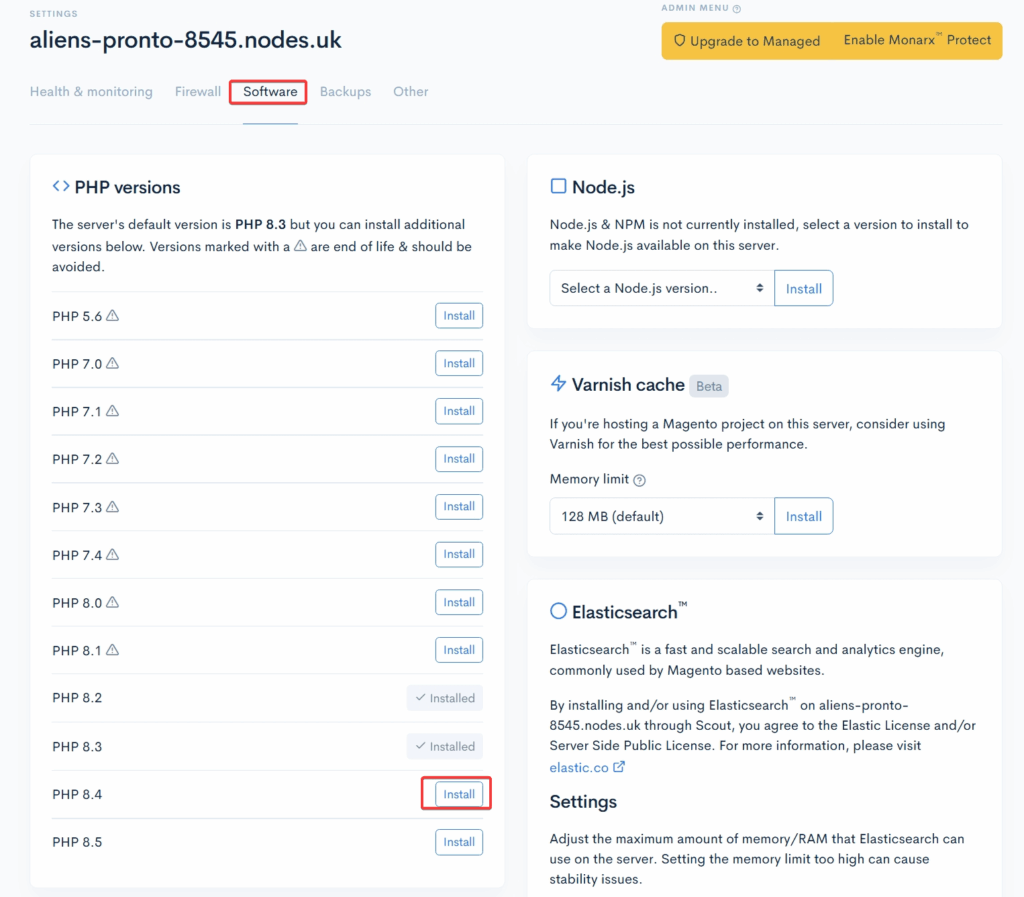Open the Varnish memory limit dropdown
Screen dimensions: 1024x897
(x=661, y=516)
